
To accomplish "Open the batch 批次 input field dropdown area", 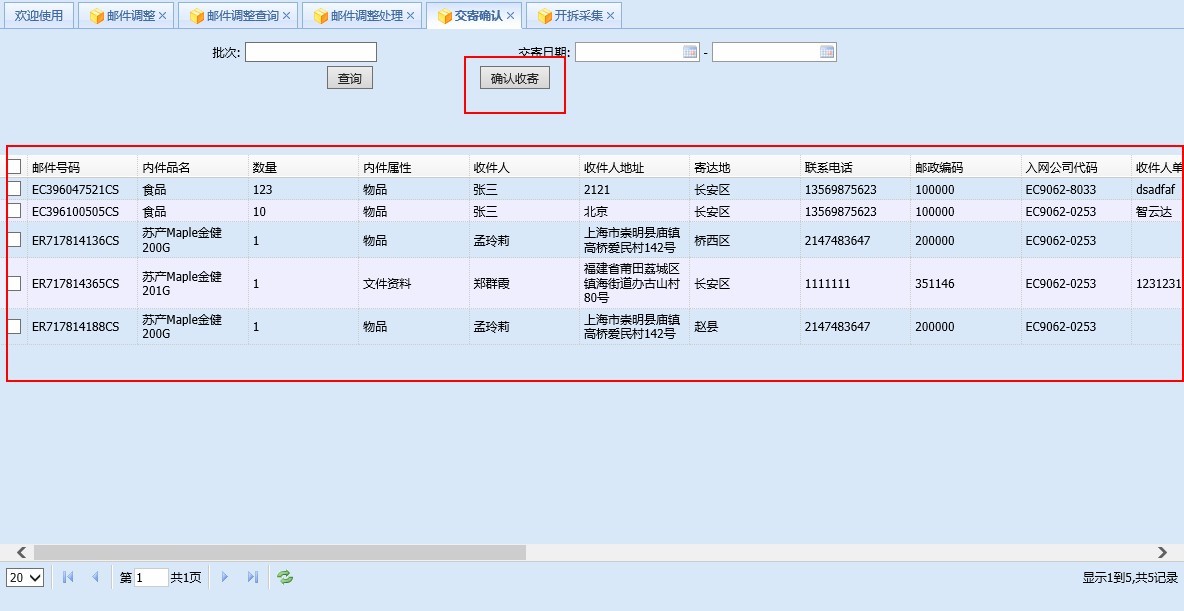I will click(x=310, y=51).
